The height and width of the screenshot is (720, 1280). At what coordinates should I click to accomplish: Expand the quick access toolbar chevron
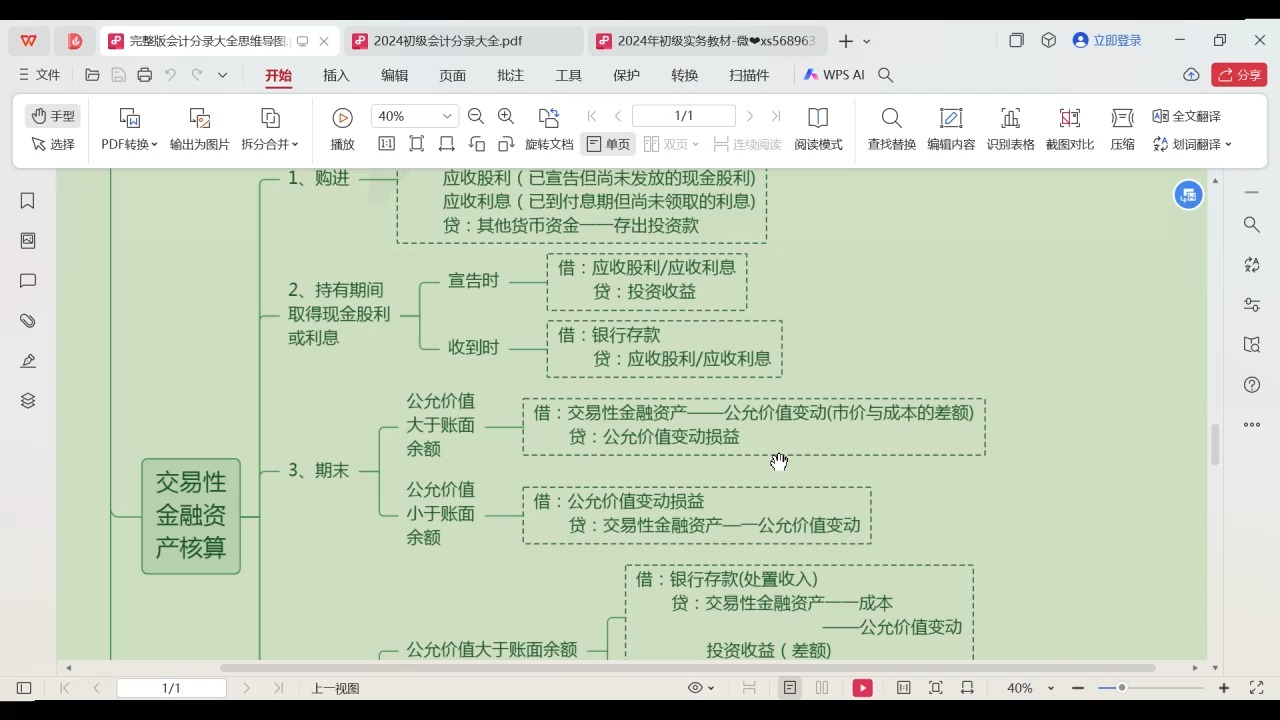click(222, 75)
